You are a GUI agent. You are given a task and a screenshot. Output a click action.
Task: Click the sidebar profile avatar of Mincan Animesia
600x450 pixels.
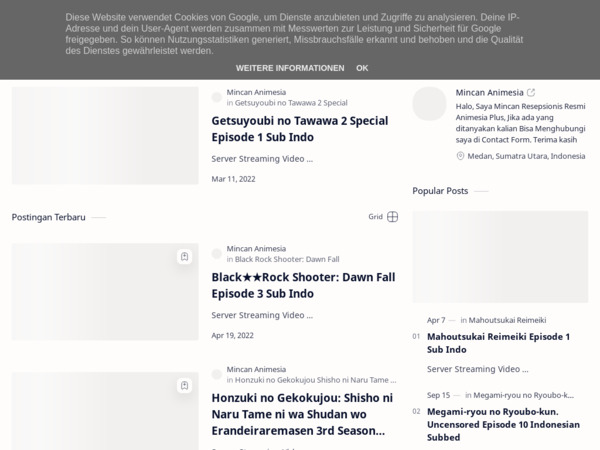[x=429, y=104]
